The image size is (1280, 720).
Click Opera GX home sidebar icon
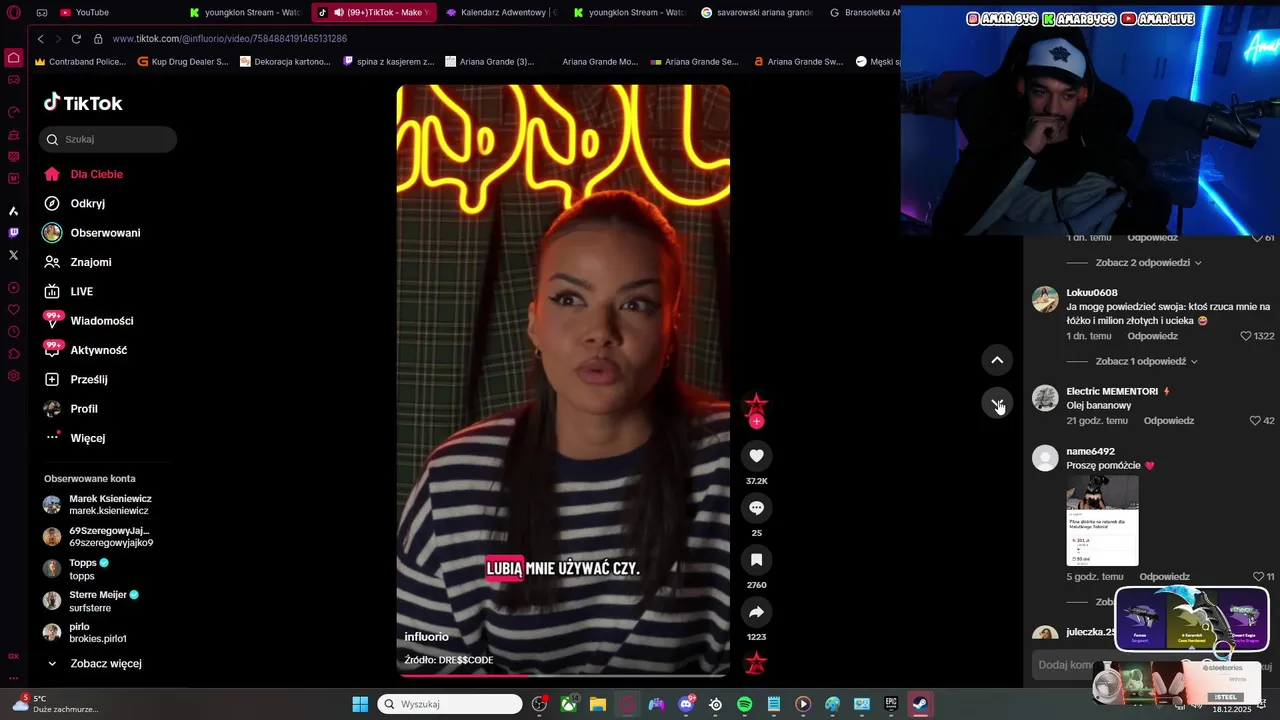pyautogui.click(x=13, y=57)
